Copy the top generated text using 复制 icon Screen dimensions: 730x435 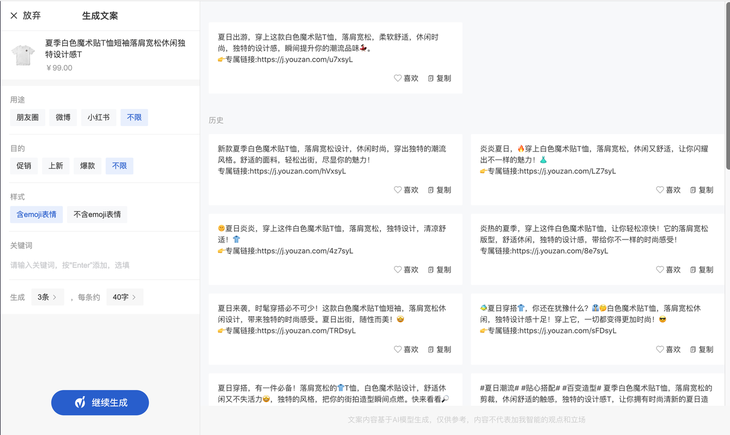pos(431,78)
